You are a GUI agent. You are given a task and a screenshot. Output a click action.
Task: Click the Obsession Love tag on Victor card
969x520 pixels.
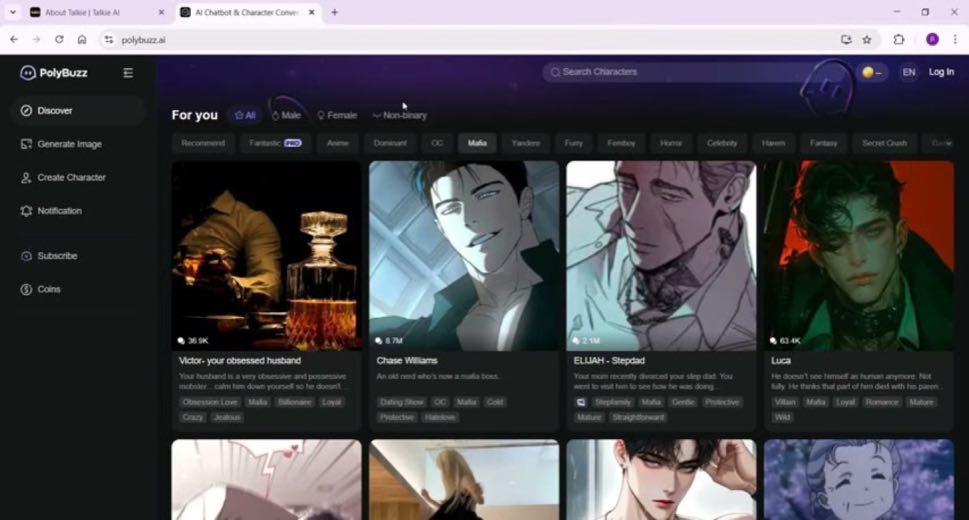[x=210, y=402]
